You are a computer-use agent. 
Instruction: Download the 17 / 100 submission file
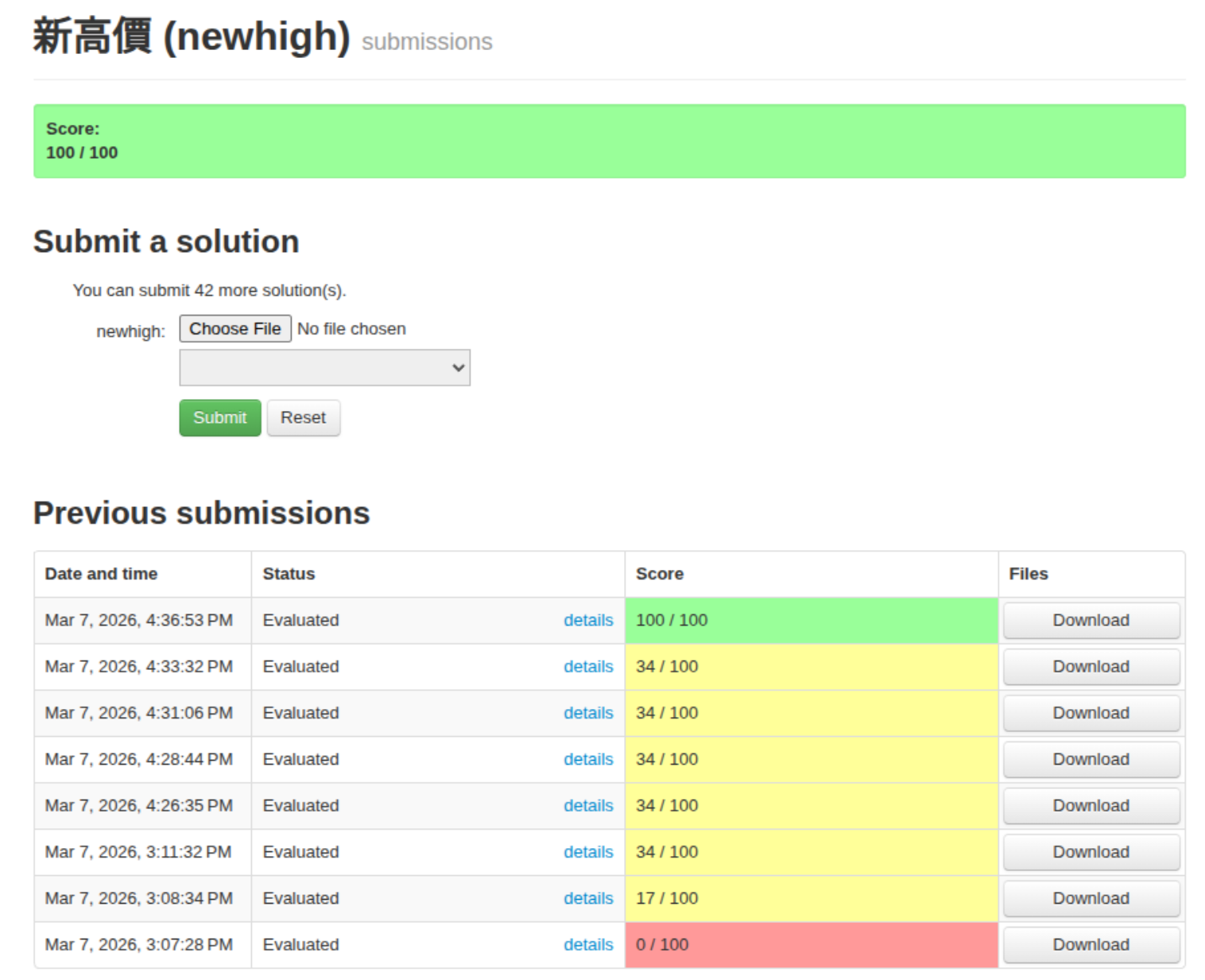click(1091, 899)
